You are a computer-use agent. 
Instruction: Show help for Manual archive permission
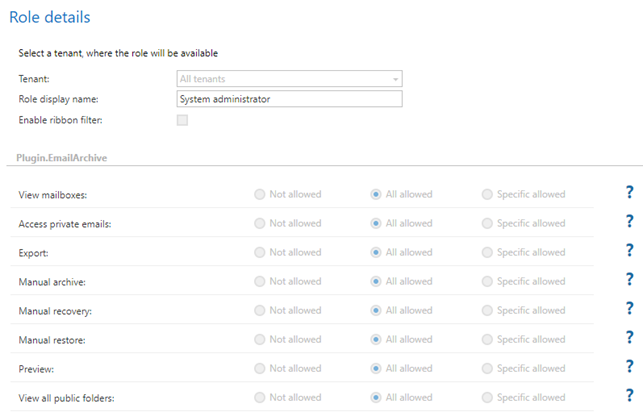tap(629, 280)
